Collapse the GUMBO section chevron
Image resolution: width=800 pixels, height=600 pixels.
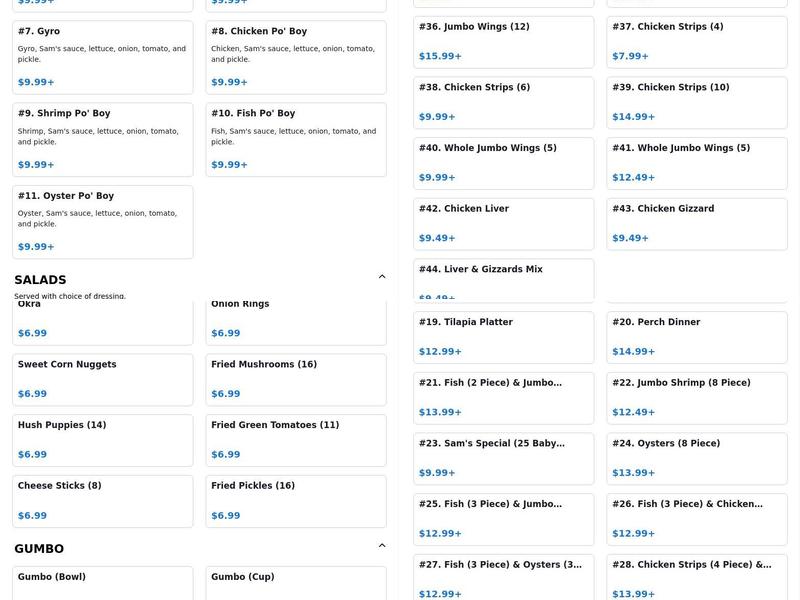point(382,546)
